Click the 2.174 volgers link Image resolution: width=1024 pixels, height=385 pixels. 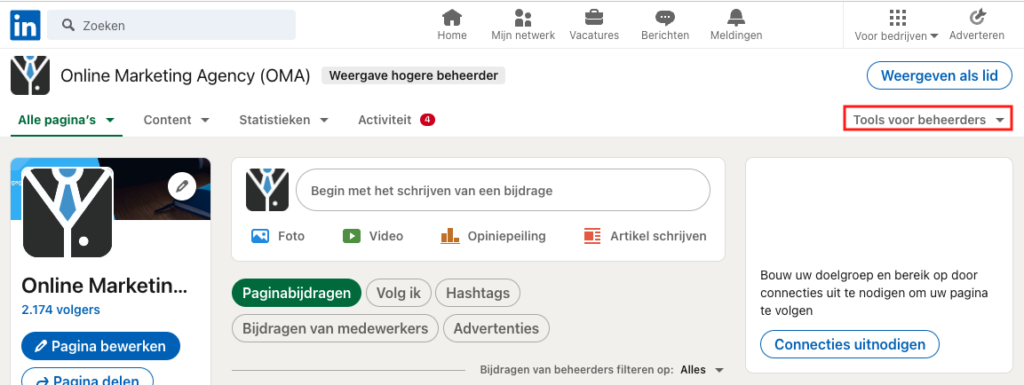(x=60, y=309)
